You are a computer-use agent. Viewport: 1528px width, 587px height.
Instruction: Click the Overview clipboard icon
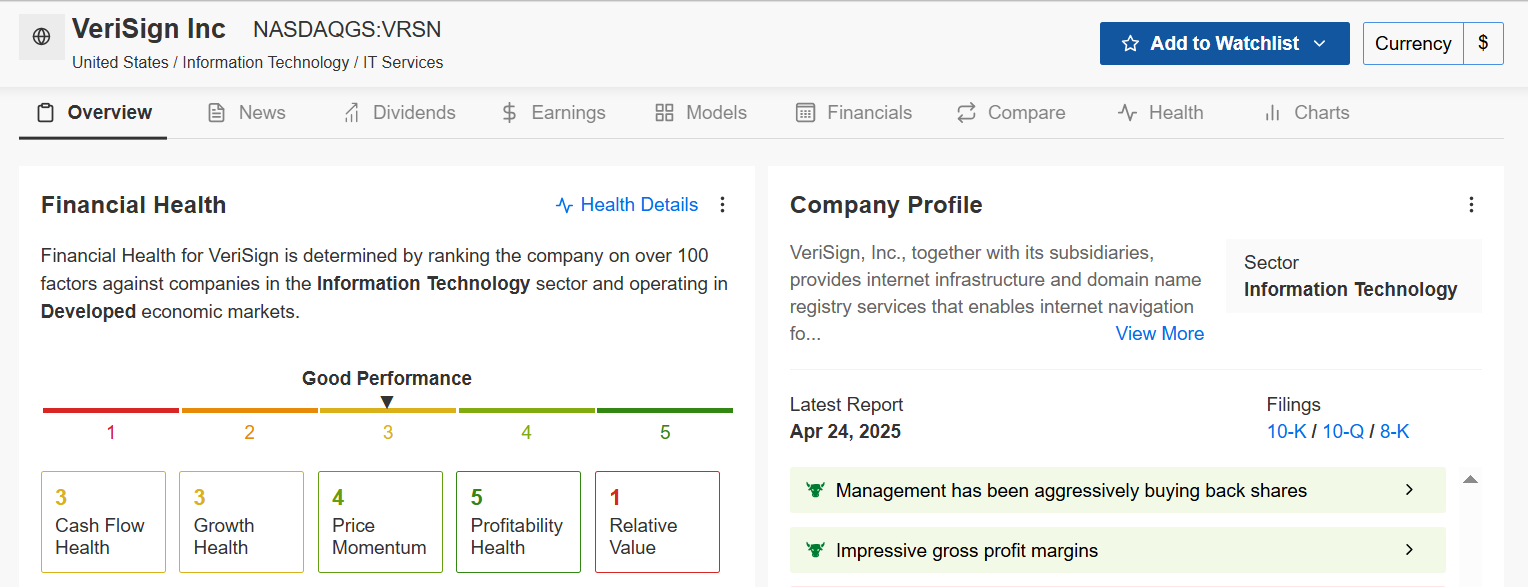click(45, 113)
